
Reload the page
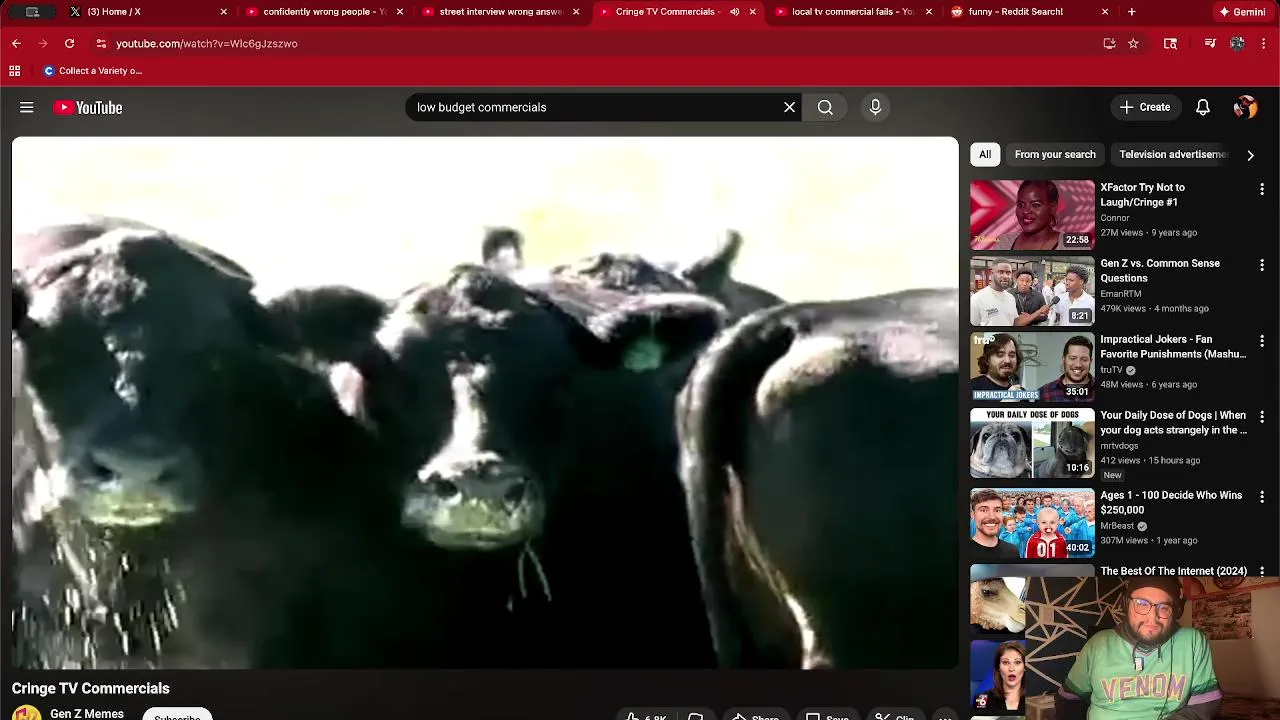(x=69, y=43)
